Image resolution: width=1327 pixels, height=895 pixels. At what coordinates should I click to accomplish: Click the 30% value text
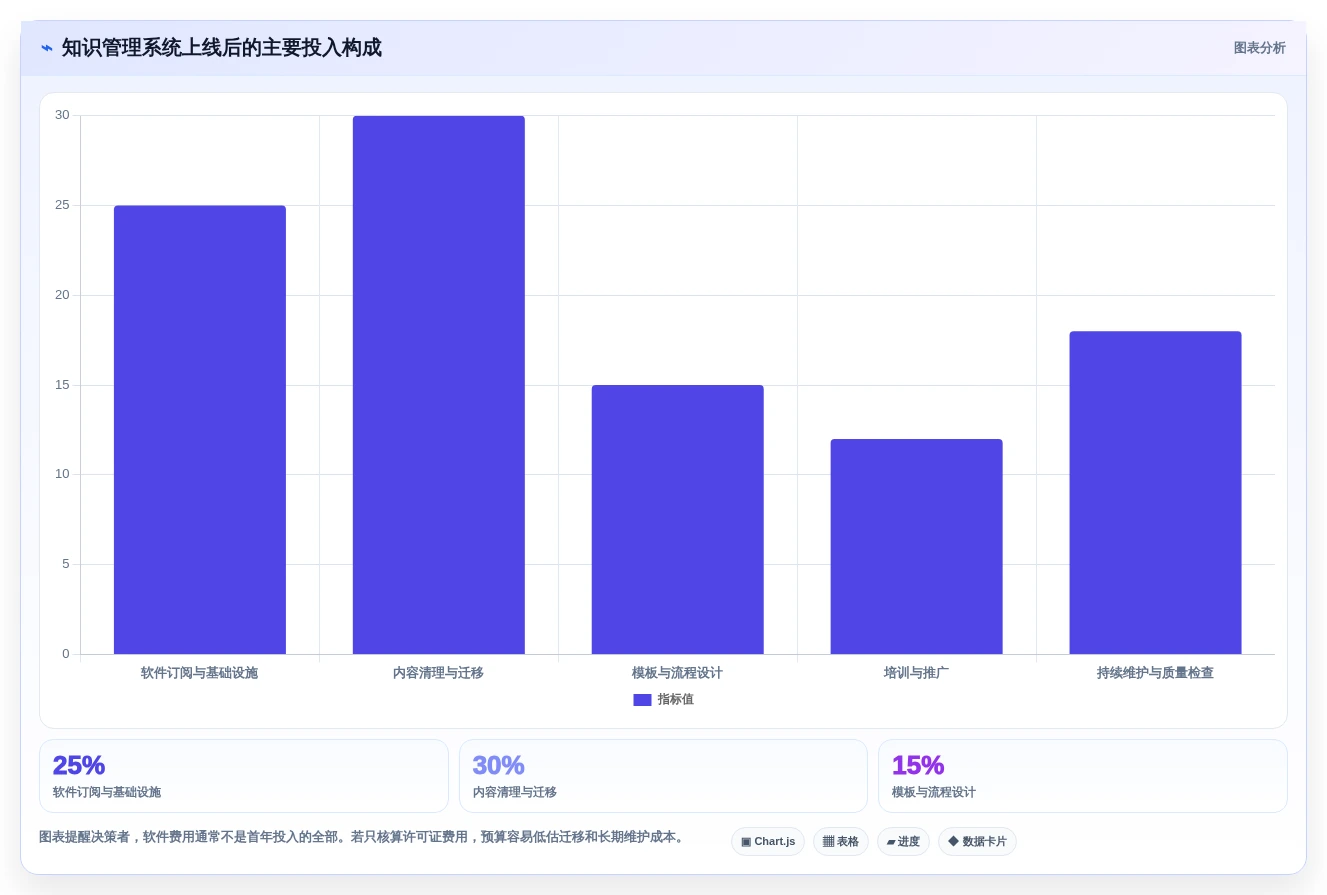(498, 765)
